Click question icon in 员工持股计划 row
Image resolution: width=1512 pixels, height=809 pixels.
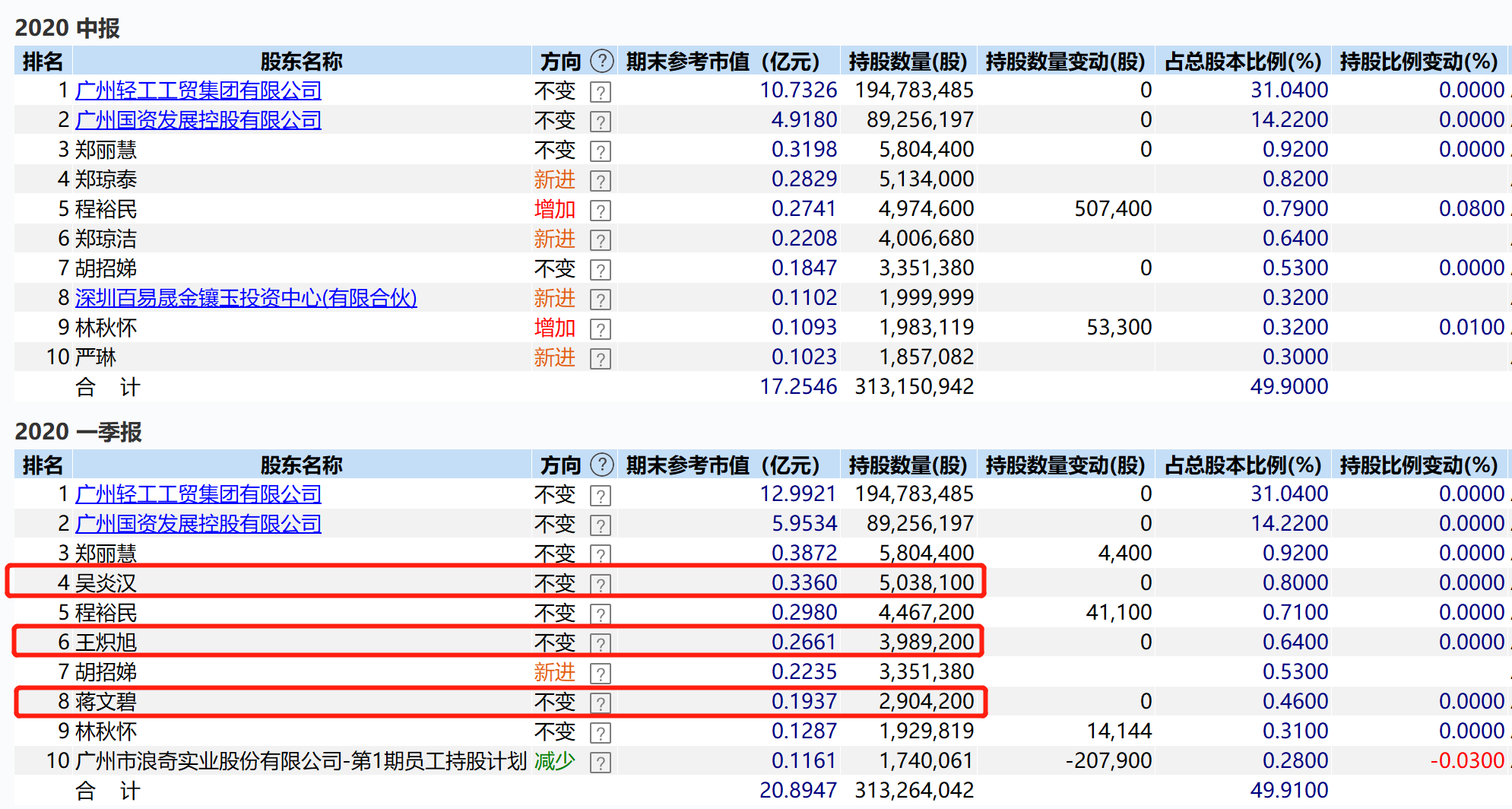601,763
